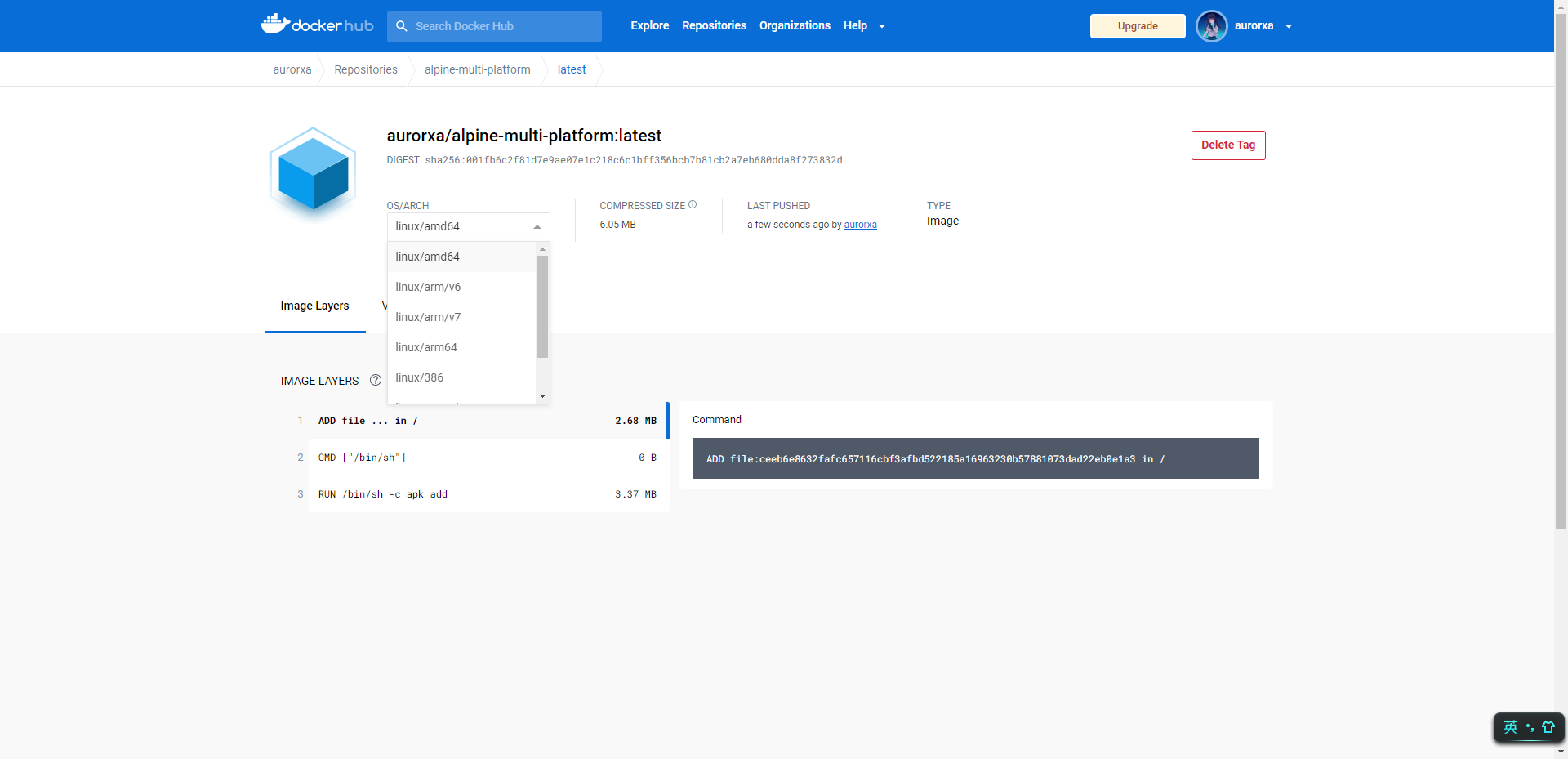
Task: Click the Docker Hub whale logo
Action: point(317,25)
